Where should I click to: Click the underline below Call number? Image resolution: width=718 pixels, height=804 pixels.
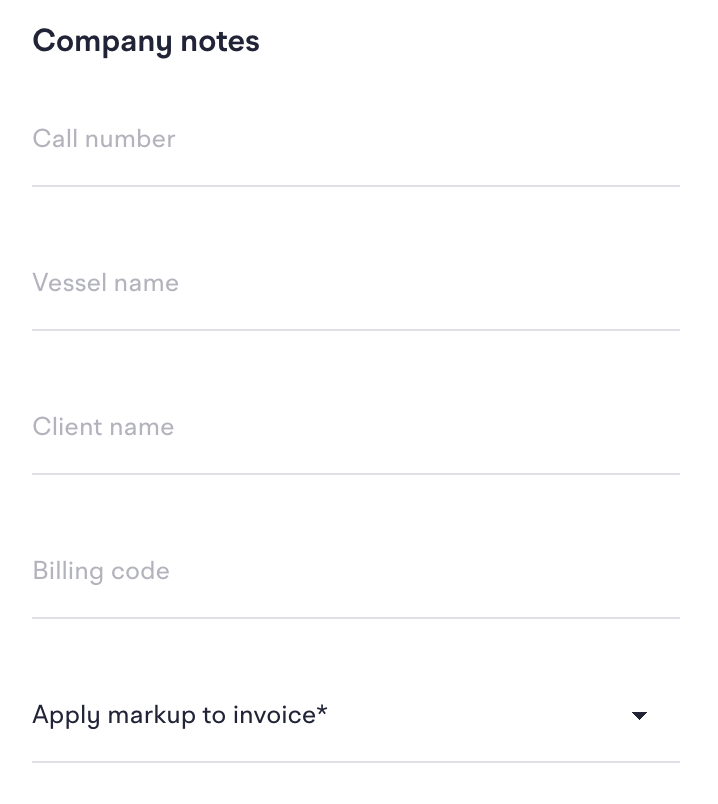356,186
